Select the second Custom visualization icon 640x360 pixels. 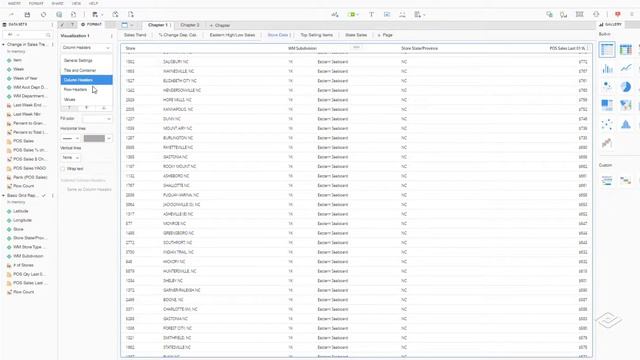[625, 180]
